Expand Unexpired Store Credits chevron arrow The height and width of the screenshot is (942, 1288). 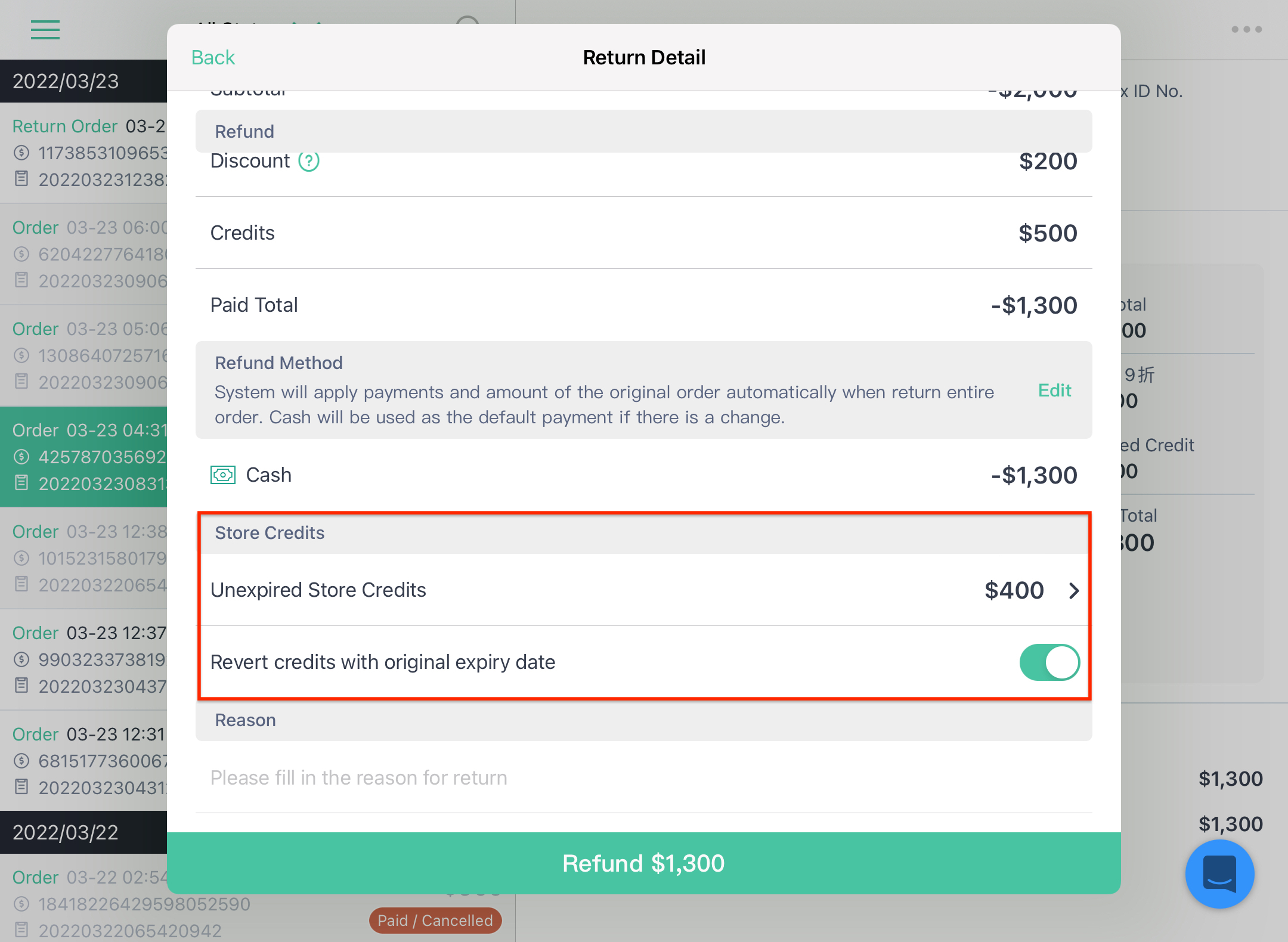pos(1074,590)
